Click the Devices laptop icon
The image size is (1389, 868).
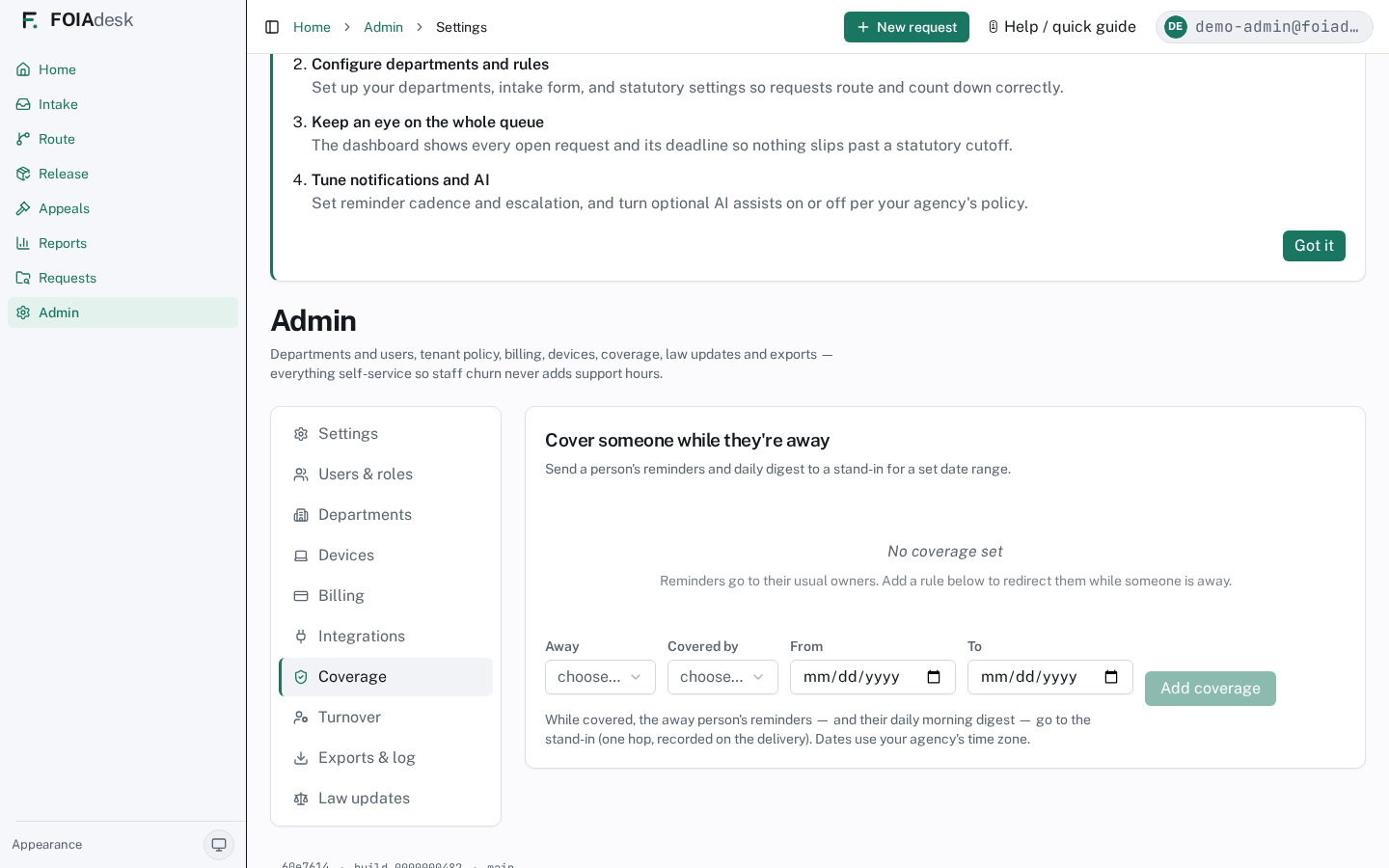point(301,556)
